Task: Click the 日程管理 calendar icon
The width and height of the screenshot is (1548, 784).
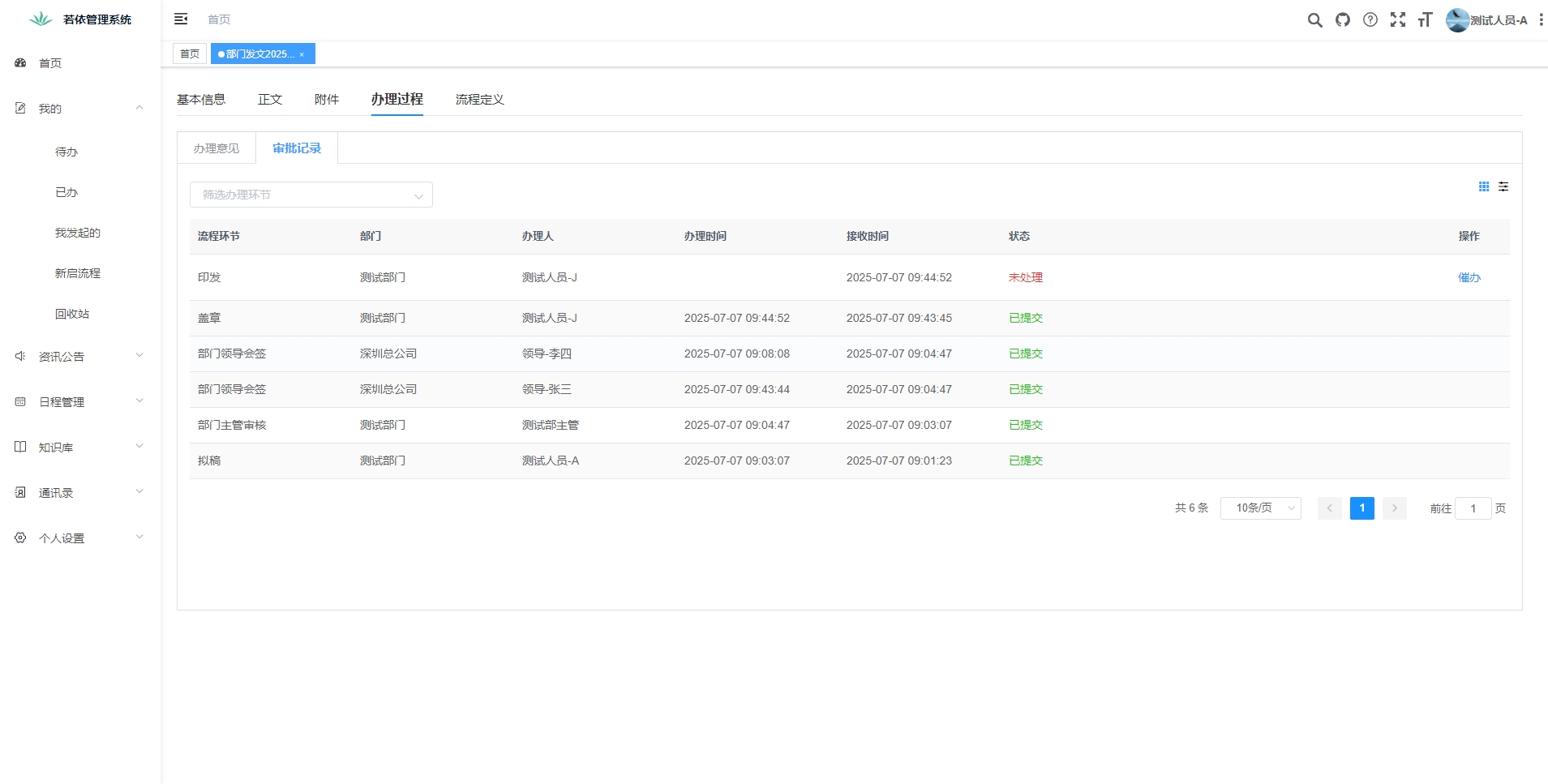Action: click(20, 401)
